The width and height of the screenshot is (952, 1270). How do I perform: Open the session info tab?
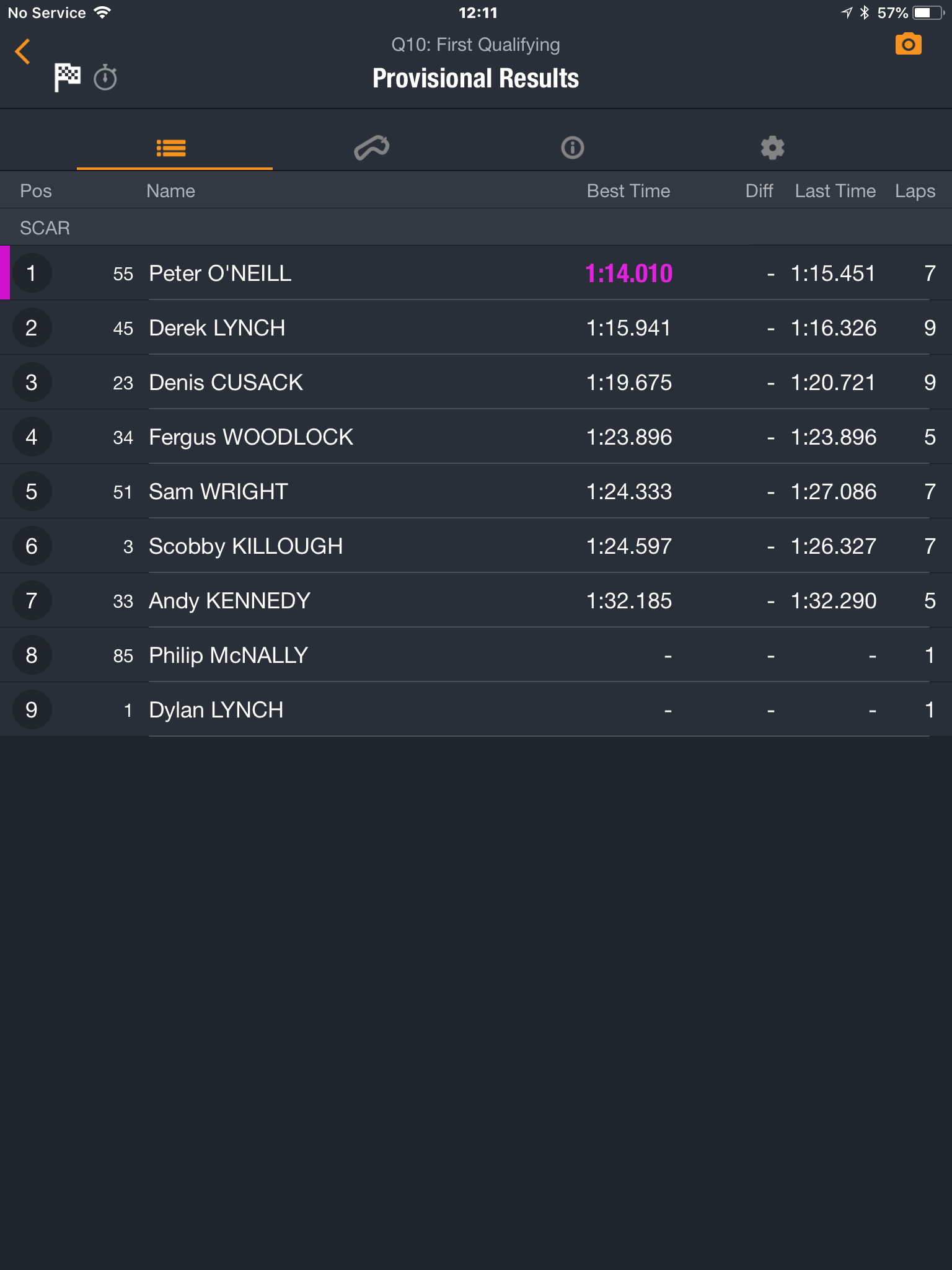573,148
